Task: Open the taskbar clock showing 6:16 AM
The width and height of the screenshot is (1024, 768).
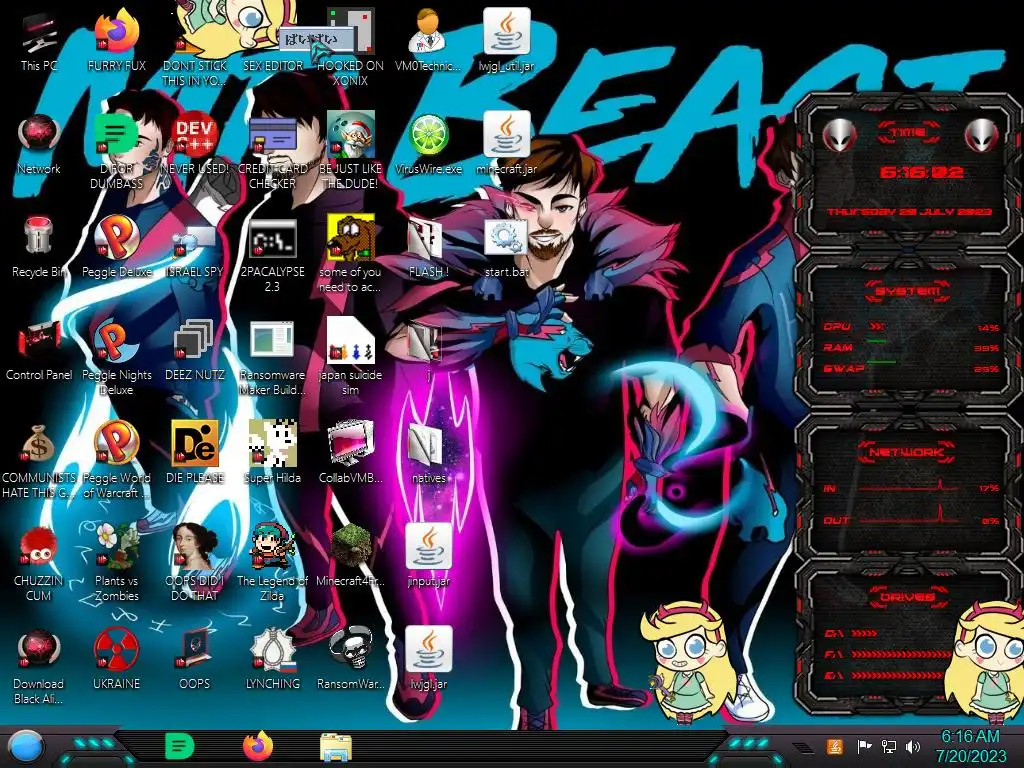Action: pyautogui.click(x=970, y=746)
